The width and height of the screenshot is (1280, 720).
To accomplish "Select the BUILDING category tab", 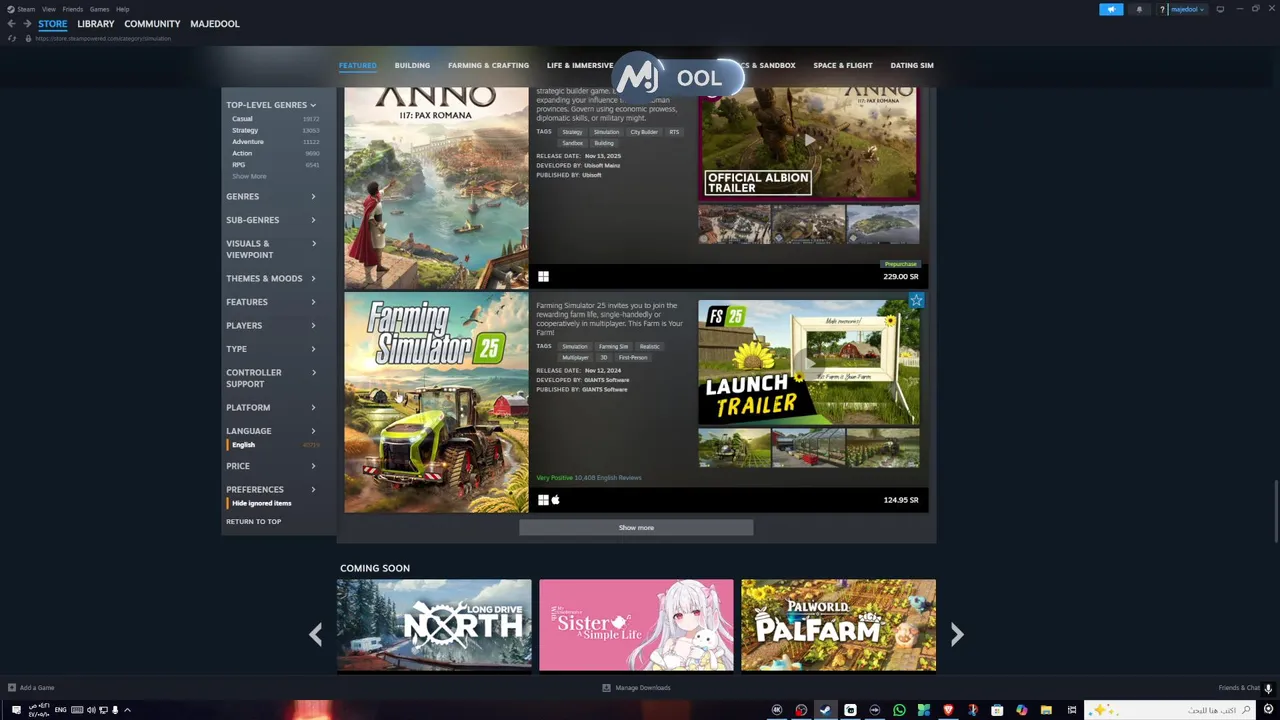I will [x=412, y=66].
